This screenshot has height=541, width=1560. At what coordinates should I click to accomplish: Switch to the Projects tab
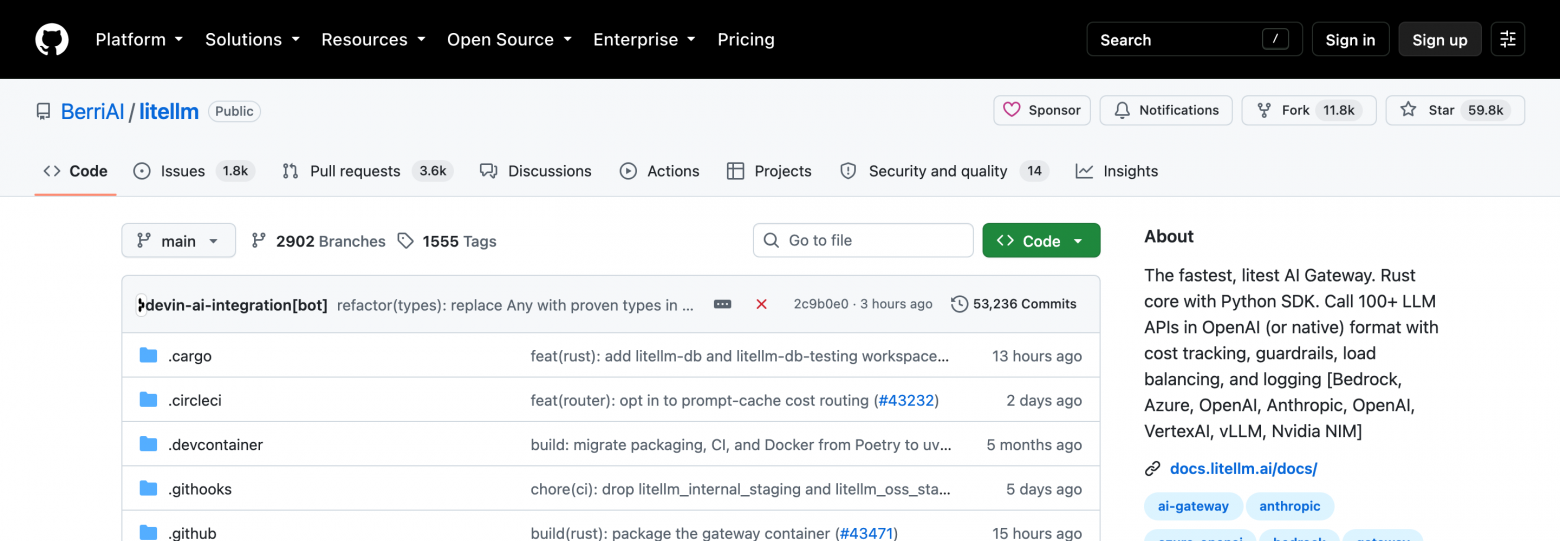(x=769, y=171)
